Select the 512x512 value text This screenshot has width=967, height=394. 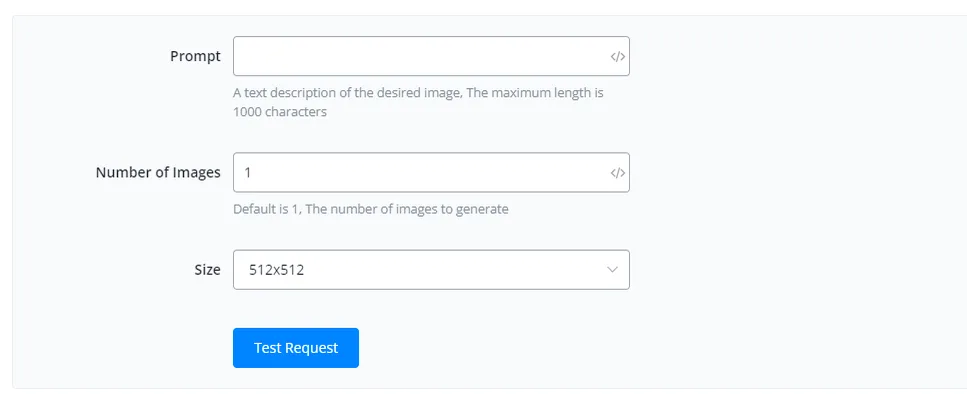276,269
